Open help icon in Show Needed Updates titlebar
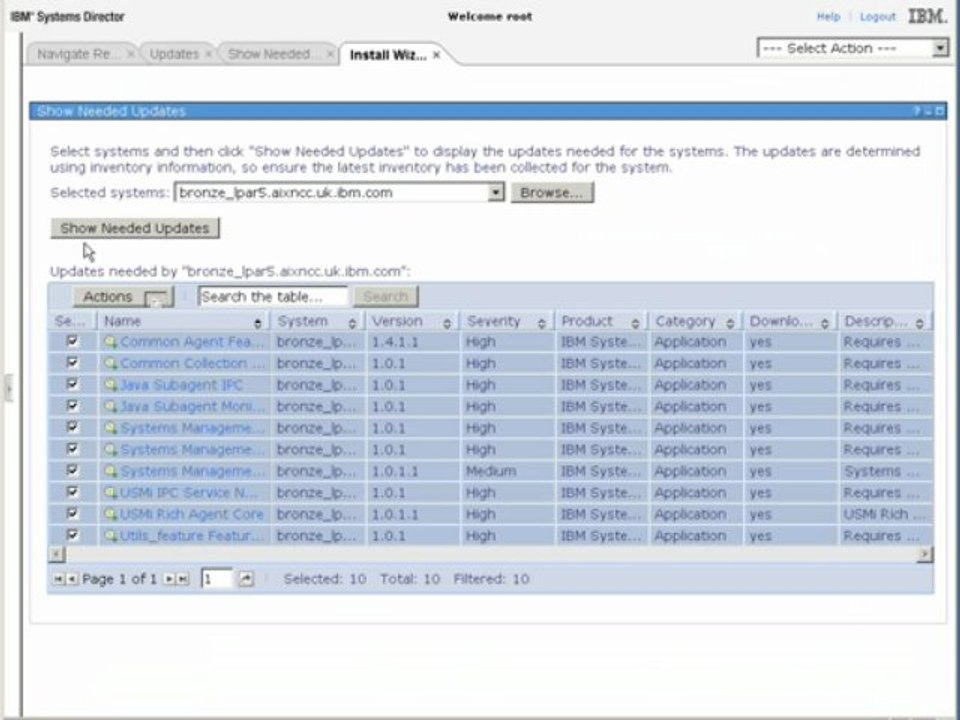This screenshot has height=720, width=960. click(x=917, y=111)
